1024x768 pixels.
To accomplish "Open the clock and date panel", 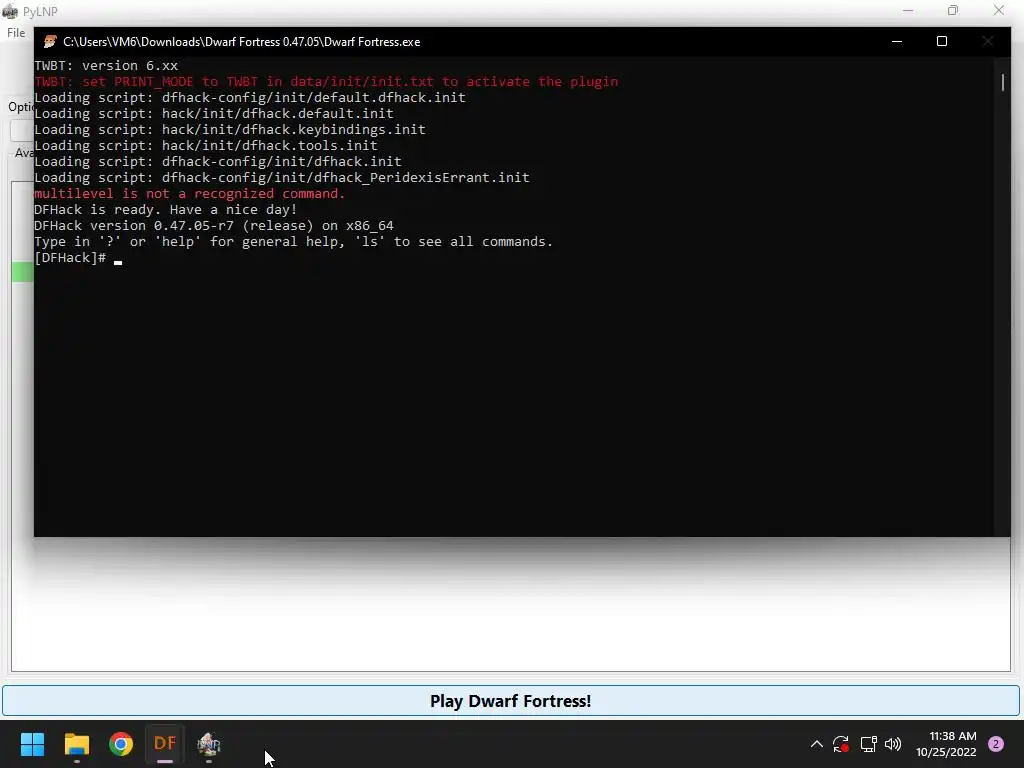I will 946,744.
